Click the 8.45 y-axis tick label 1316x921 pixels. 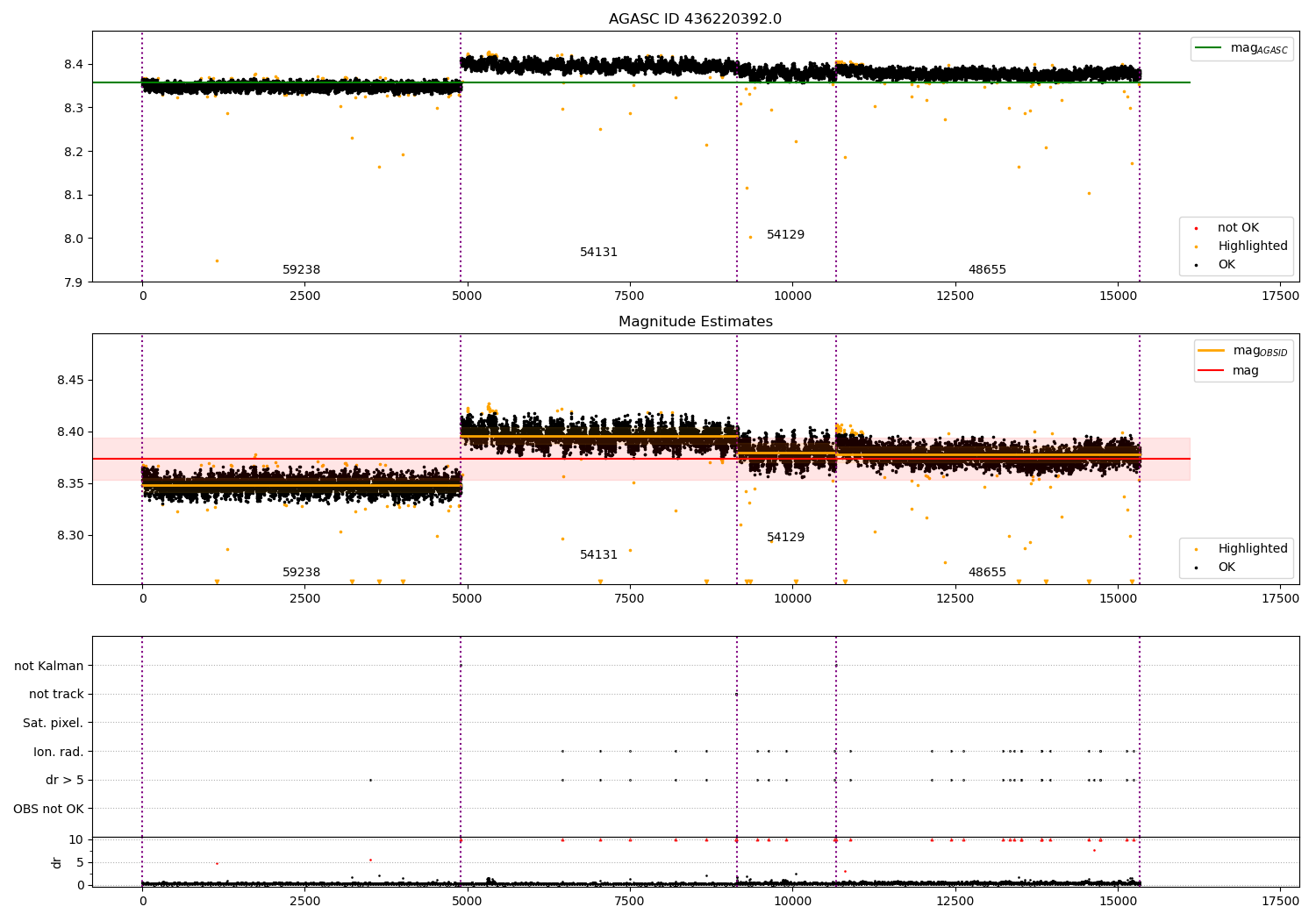click(x=68, y=381)
